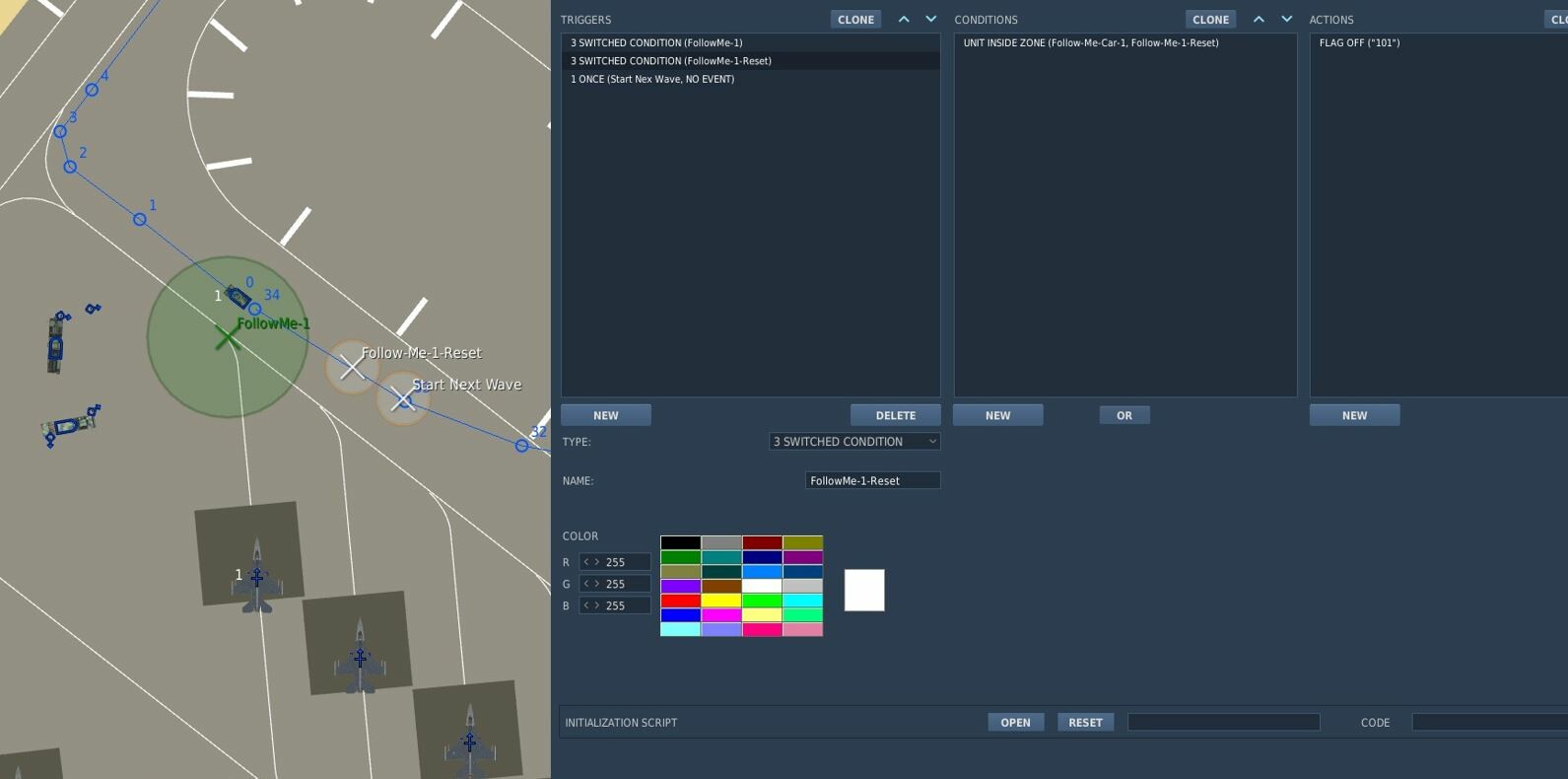Decrease G value with left arrow
The width and height of the screenshot is (1568, 779).
click(586, 584)
